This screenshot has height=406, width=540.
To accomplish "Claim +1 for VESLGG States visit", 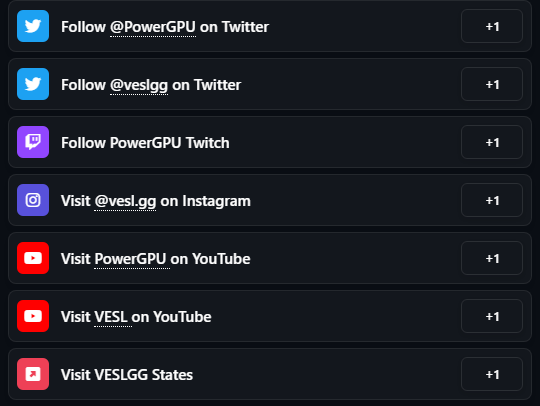I will click(x=492, y=374).
